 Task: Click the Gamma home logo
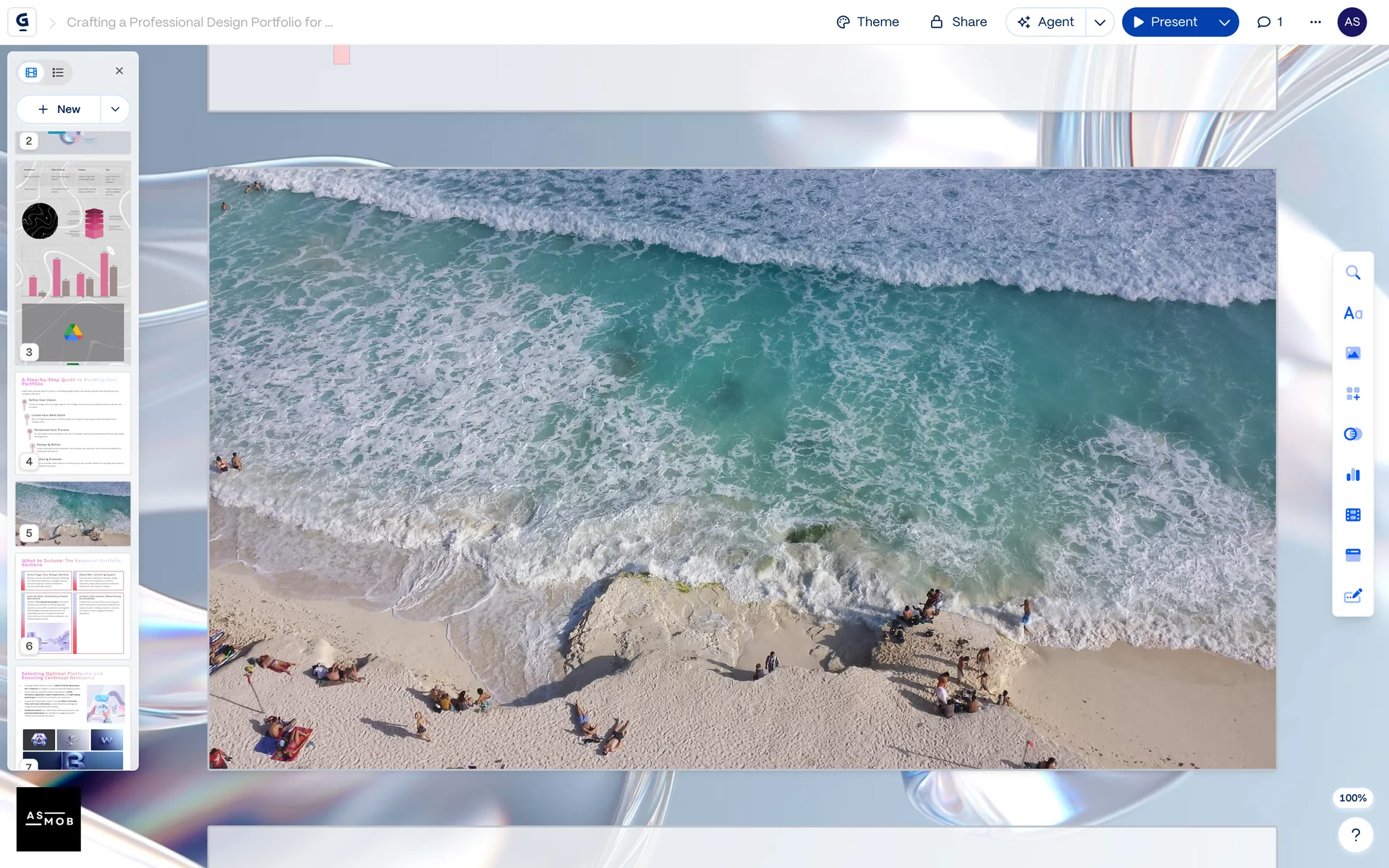click(x=22, y=22)
